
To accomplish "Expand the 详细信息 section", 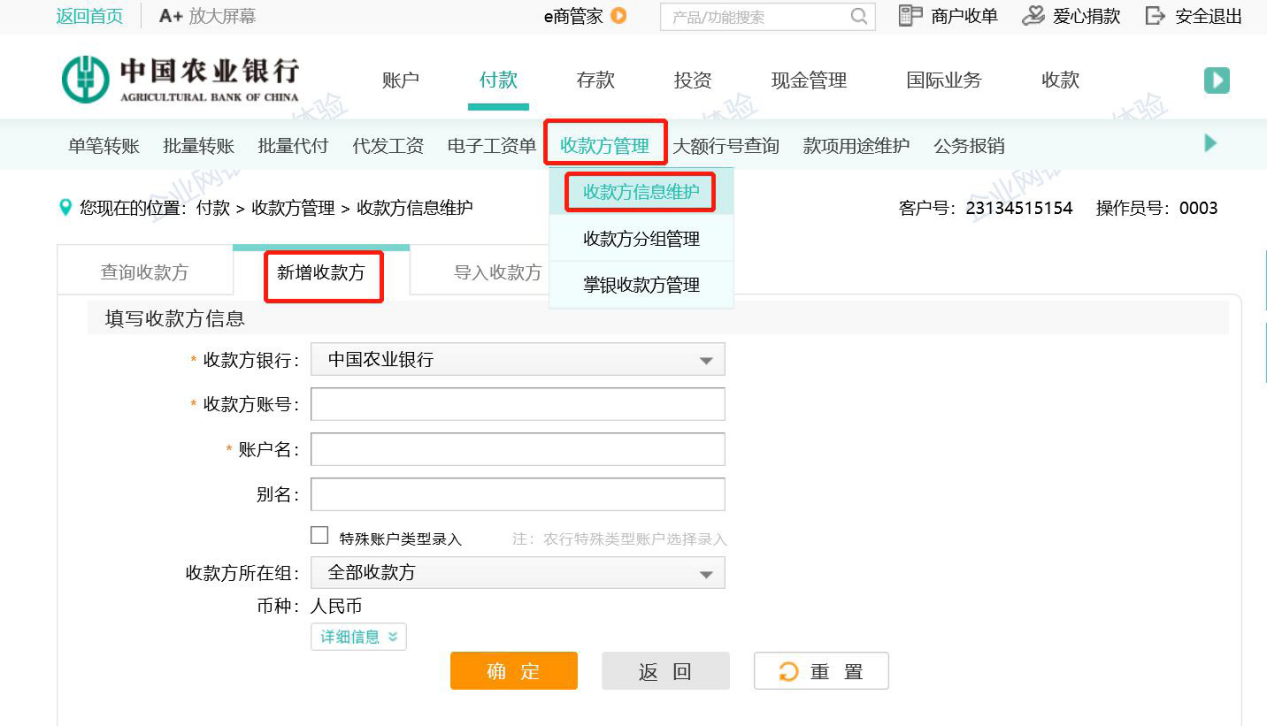I will click(x=358, y=637).
